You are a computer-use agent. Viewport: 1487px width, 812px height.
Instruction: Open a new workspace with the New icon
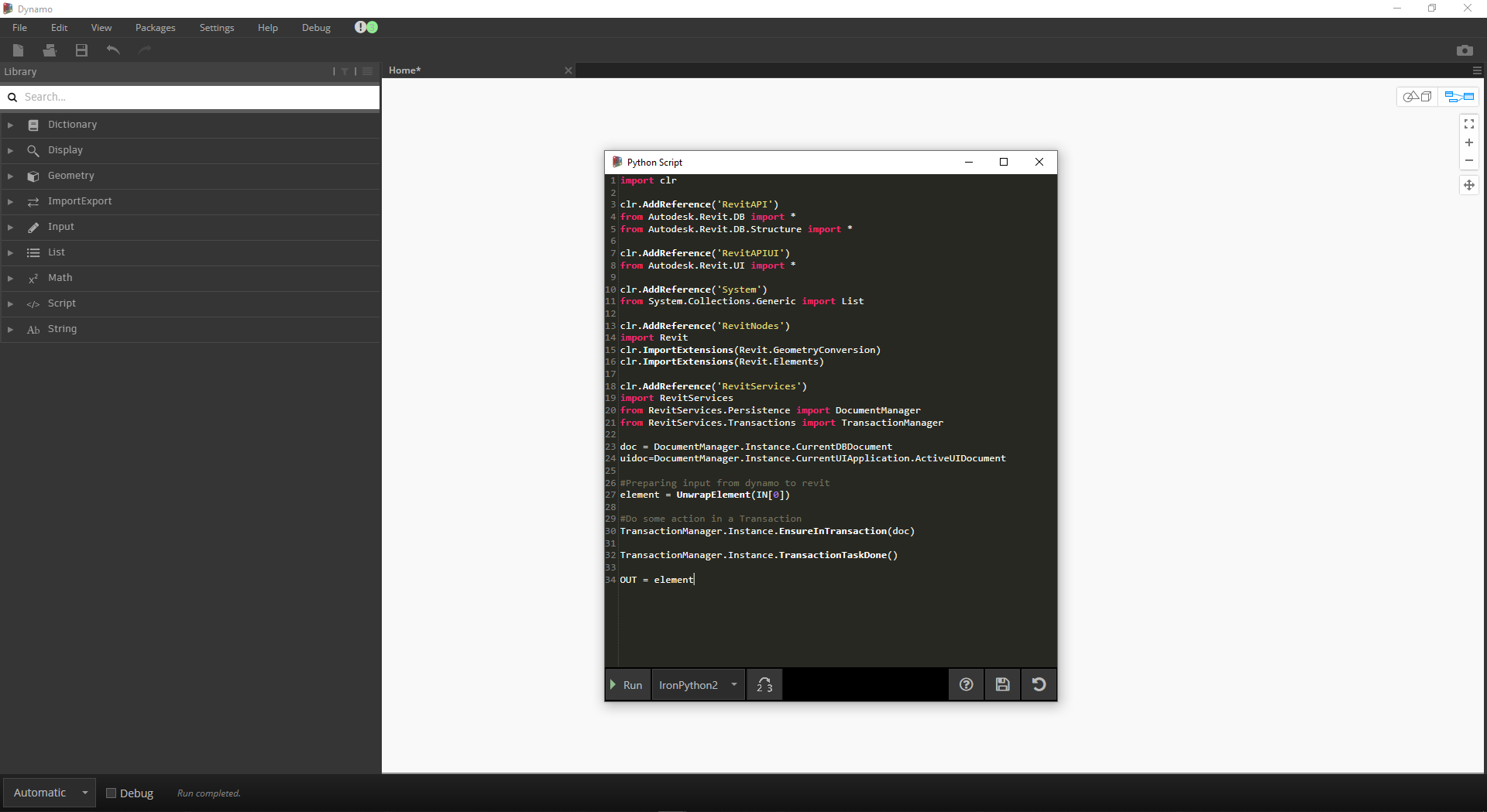(18, 50)
